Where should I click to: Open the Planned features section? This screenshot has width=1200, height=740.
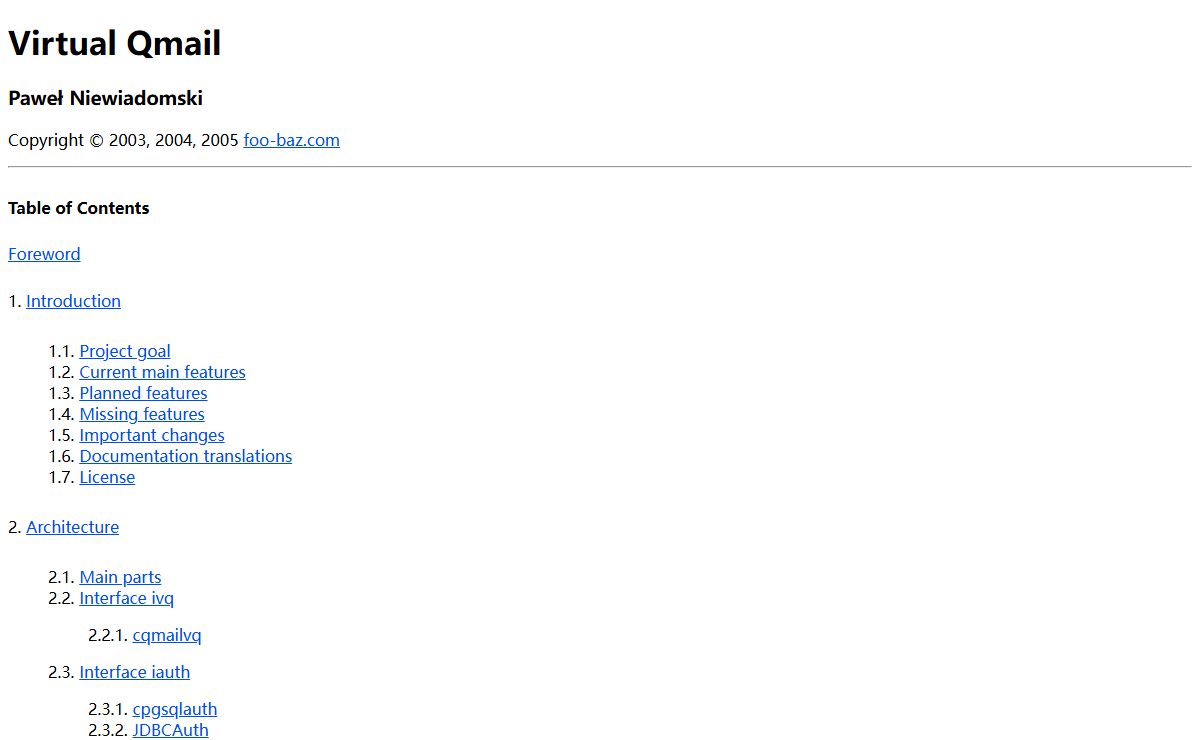[x=143, y=393]
